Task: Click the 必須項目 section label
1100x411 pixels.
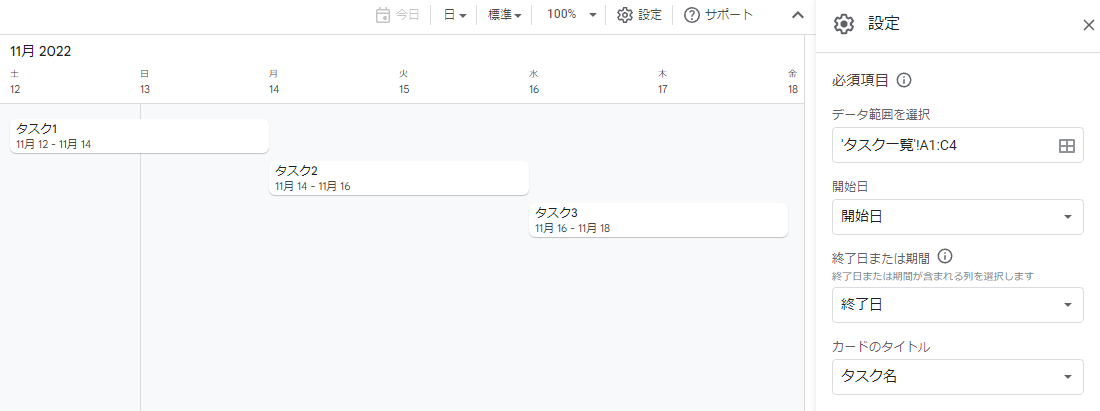Action: tap(861, 81)
